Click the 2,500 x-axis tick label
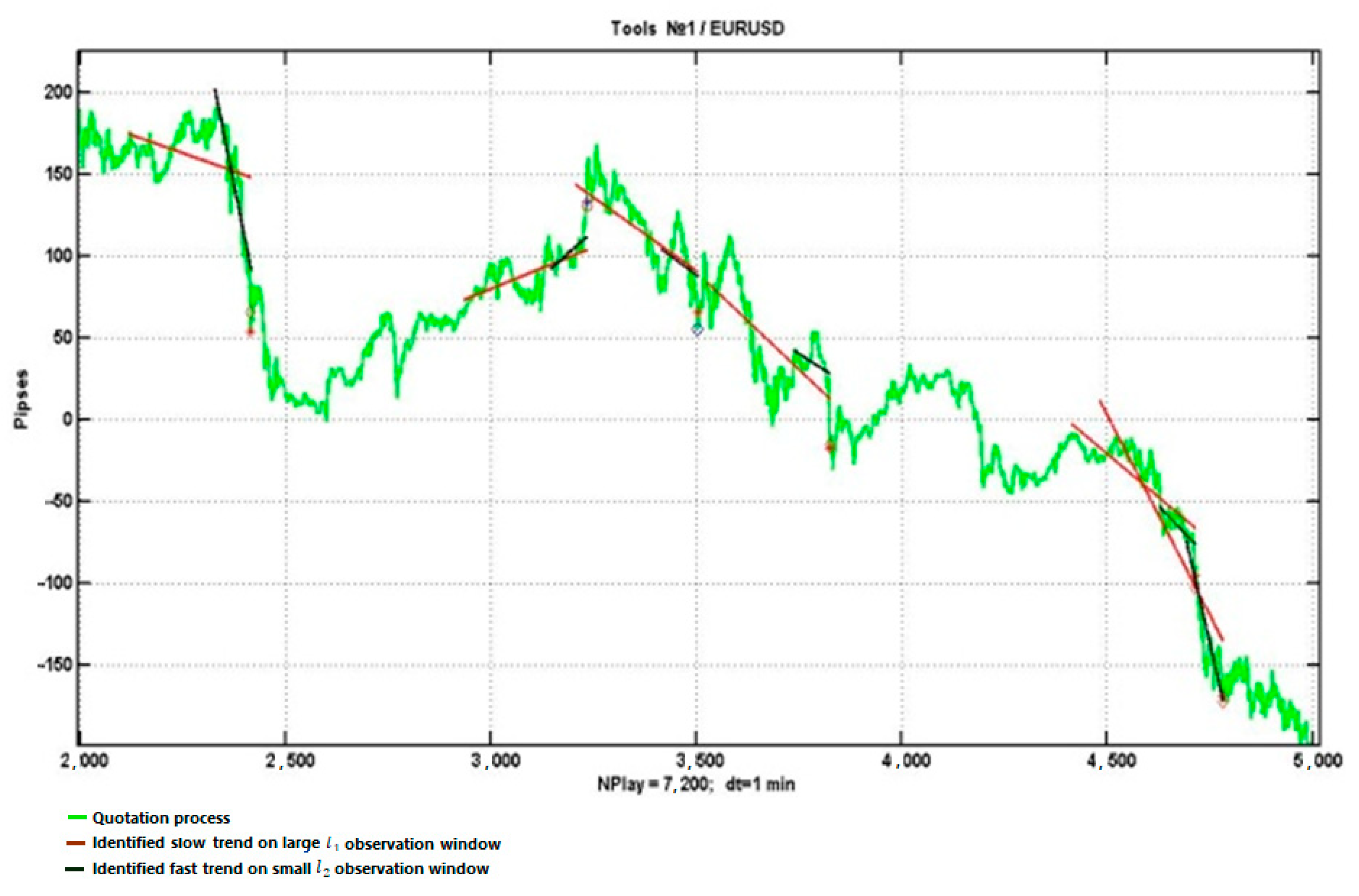The width and height of the screenshot is (1359, 896). point(290,761)
